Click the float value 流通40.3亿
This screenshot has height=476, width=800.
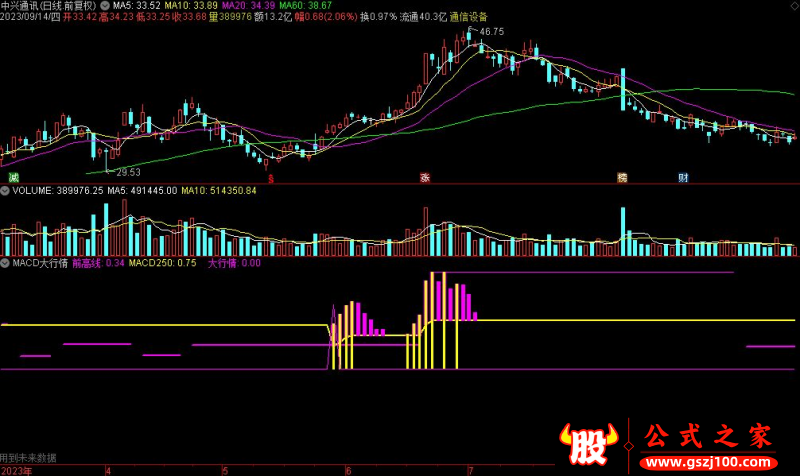[x=423, y=17]
